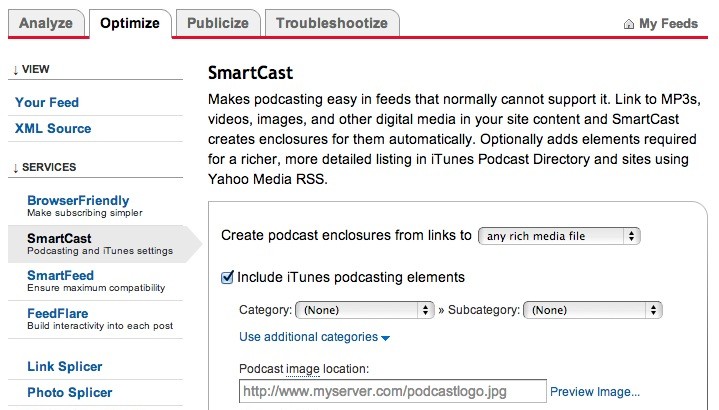Open the Publicize tab
The width and height of the screenshot is (719, 410).
[x=218, y=23]
